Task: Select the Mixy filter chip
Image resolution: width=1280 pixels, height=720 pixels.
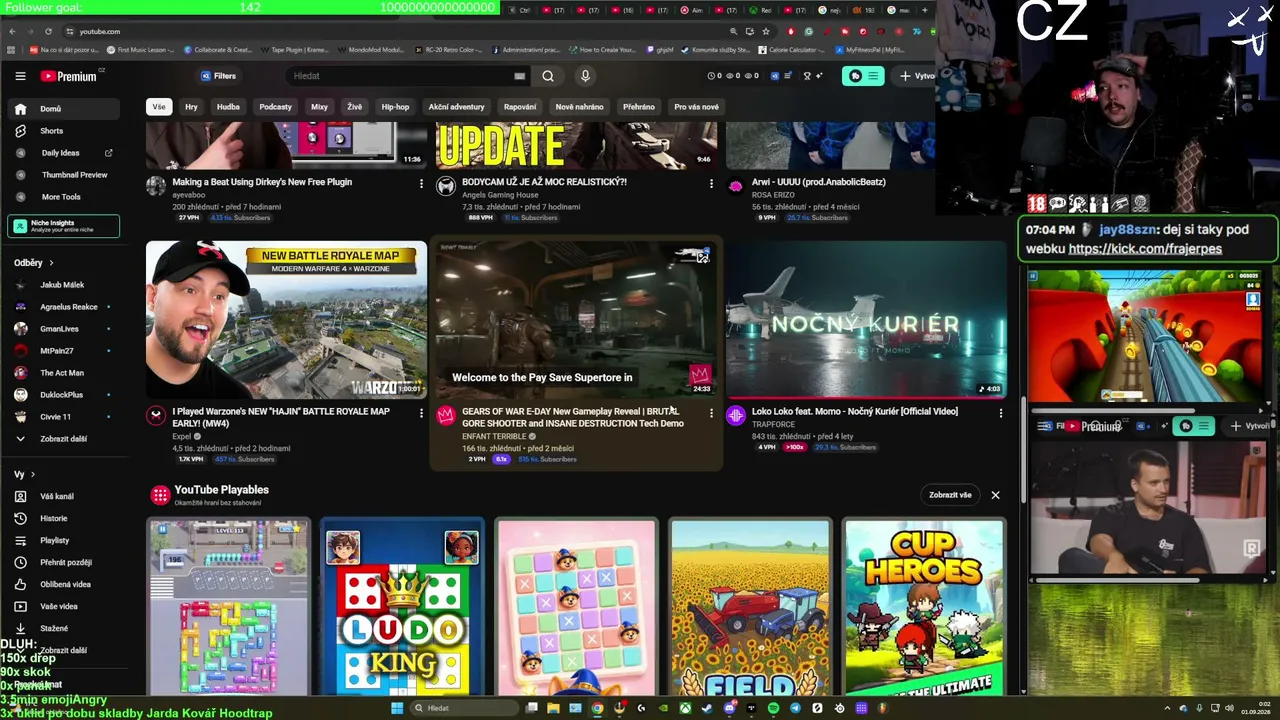Action: click(319, 107)
